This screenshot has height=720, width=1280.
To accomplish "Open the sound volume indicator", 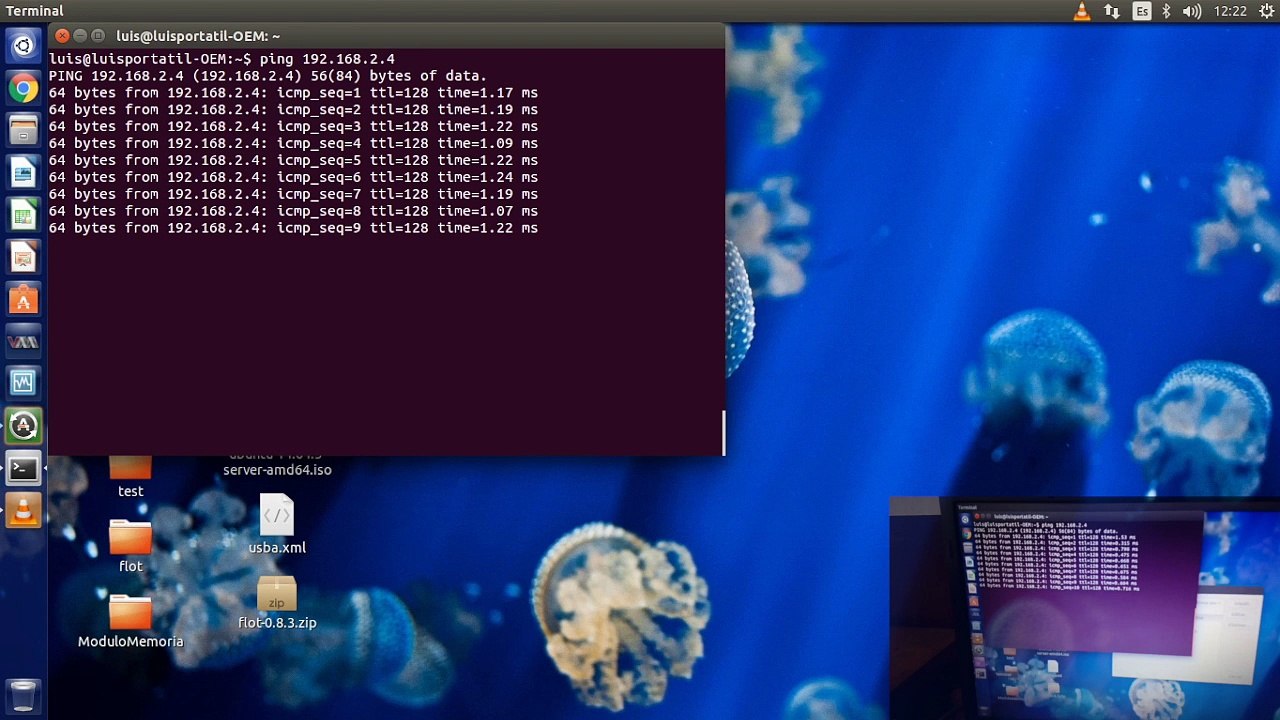I will [x=1192, y=11].
